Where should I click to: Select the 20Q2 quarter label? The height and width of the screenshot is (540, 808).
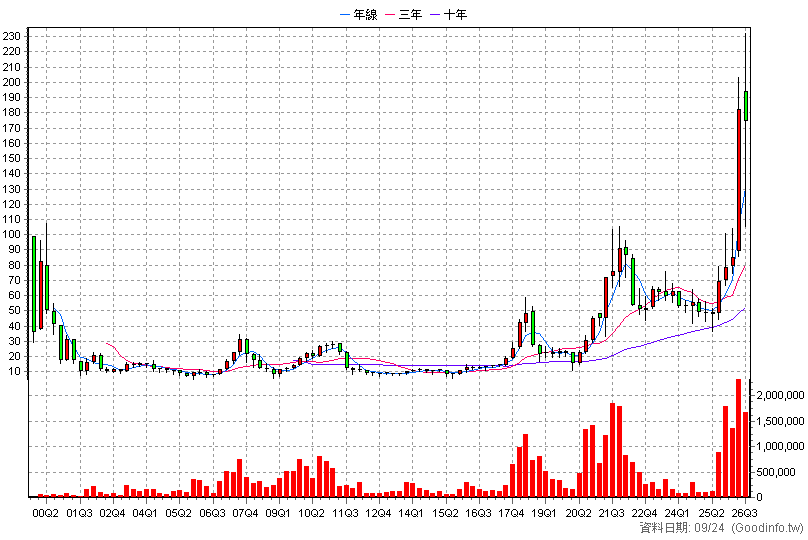[x=578, y=513]
